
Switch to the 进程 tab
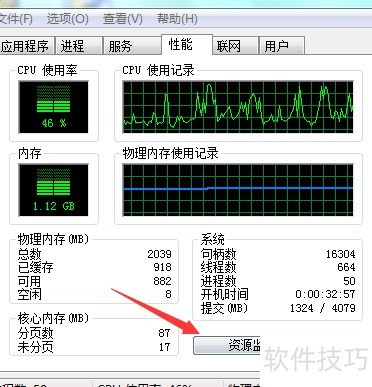click(x=78, y=46)
